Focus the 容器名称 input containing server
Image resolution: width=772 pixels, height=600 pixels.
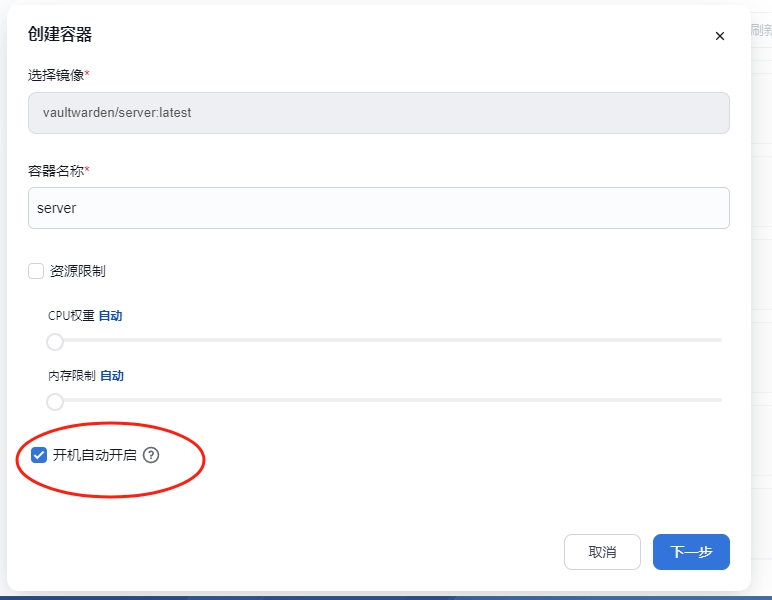pyautogui.click(x=378, y=208)
